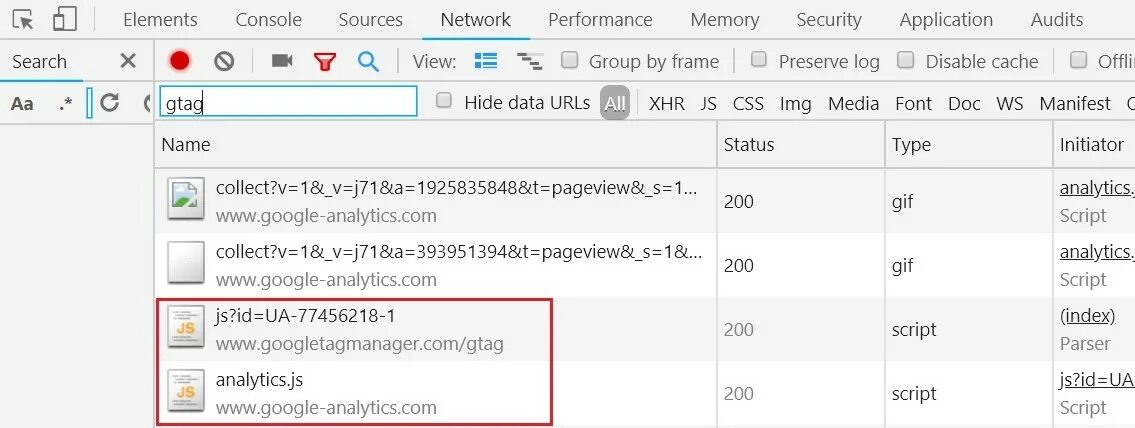Select the first collect request thumbnail icon
1135x428 pixels.
[186, 198]
